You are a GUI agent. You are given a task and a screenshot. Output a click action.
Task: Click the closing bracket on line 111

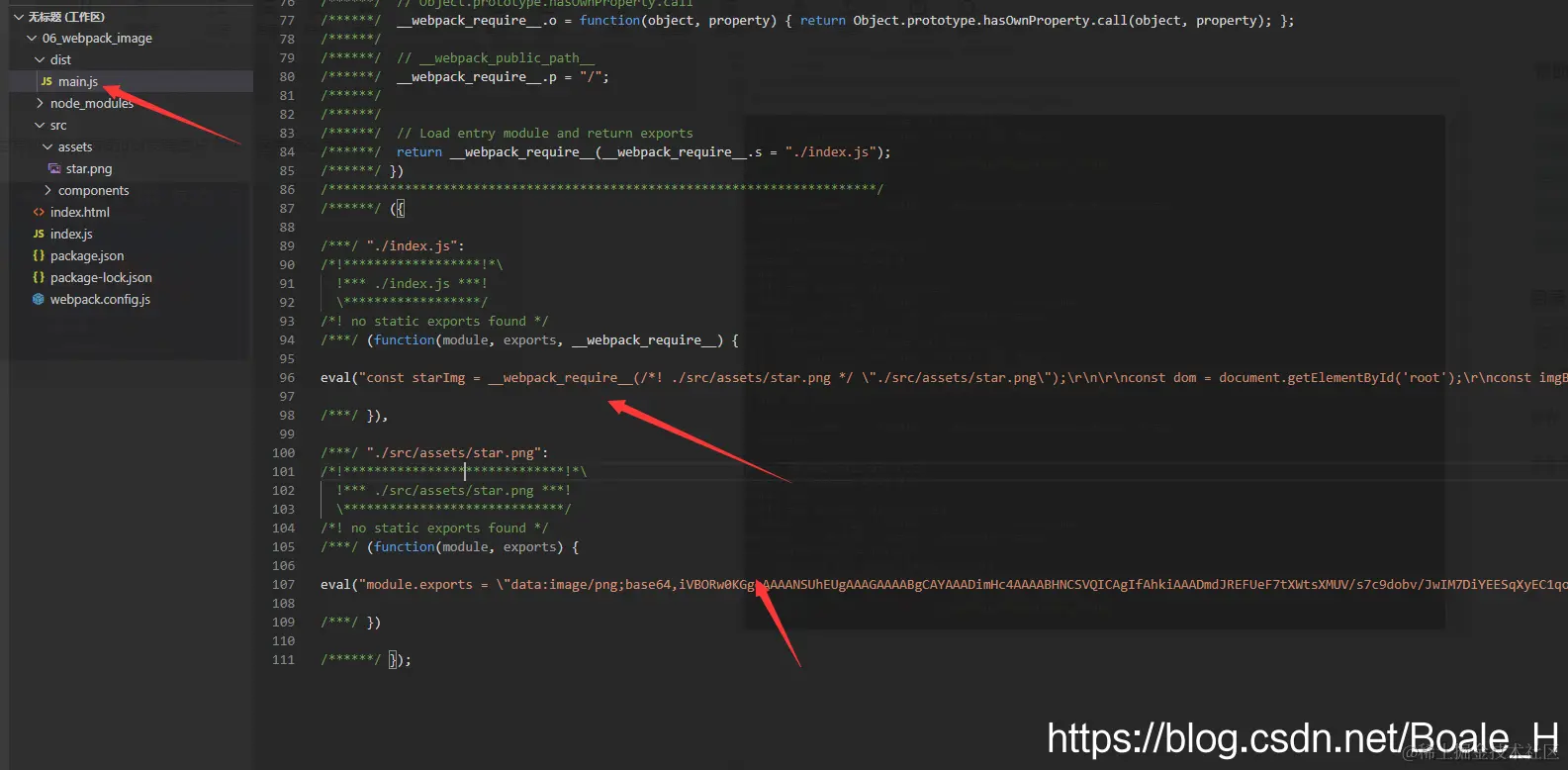[393, 660]
